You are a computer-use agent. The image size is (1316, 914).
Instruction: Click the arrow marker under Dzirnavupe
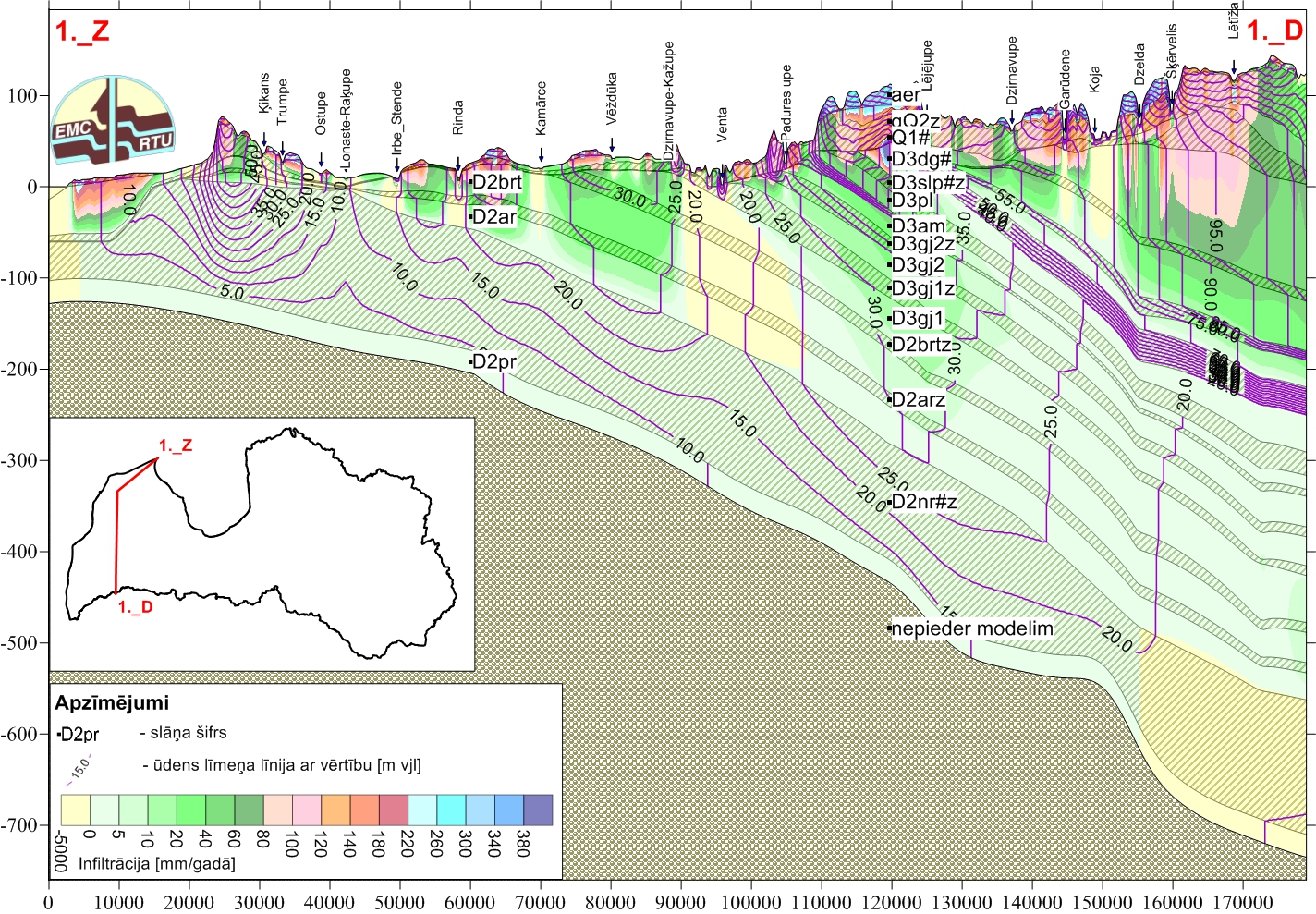pyautogui.click(x=1013, y=116)
